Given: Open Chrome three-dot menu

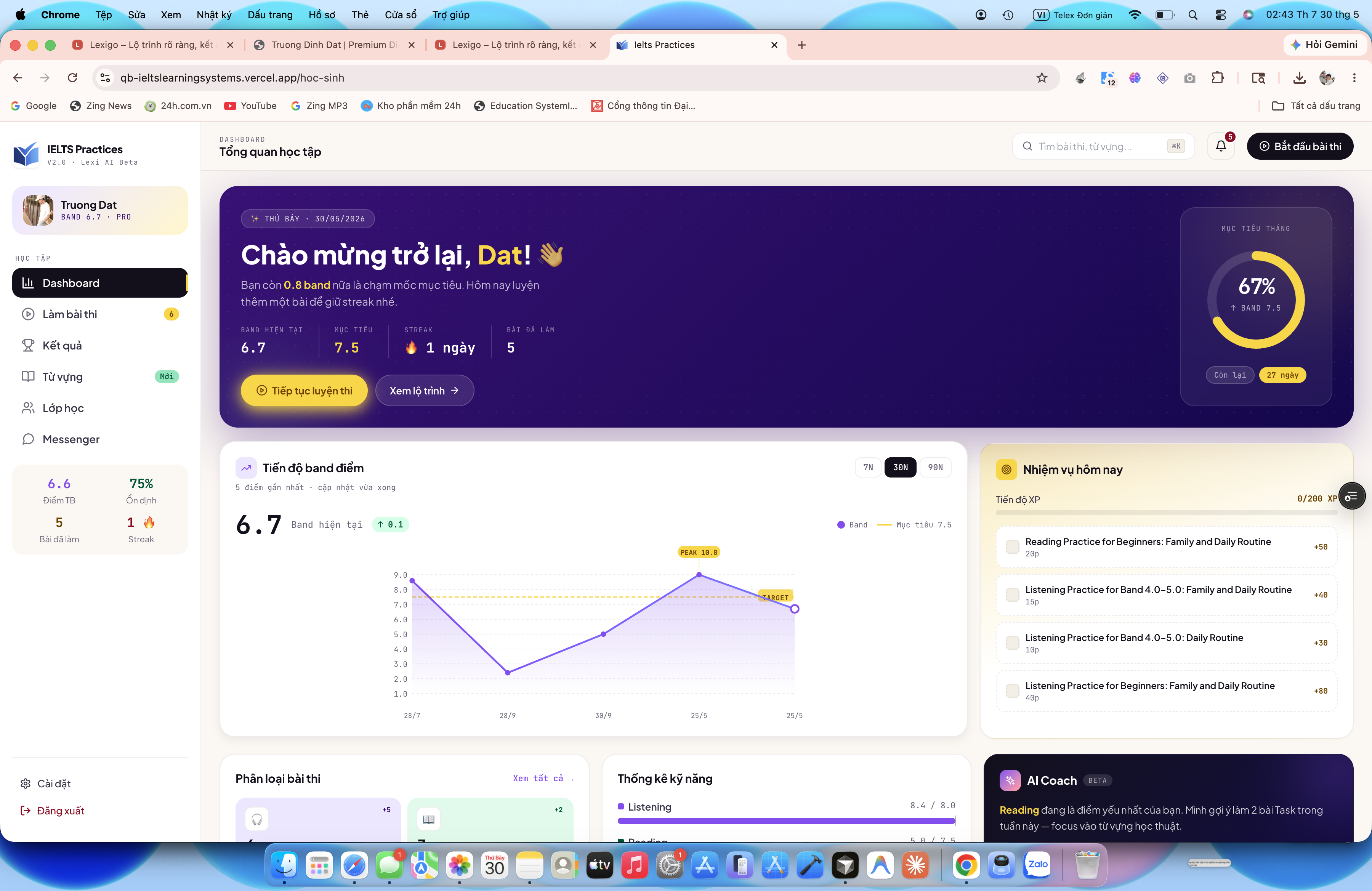Looking at the screenshot, I should click(x=1354, y=78).
